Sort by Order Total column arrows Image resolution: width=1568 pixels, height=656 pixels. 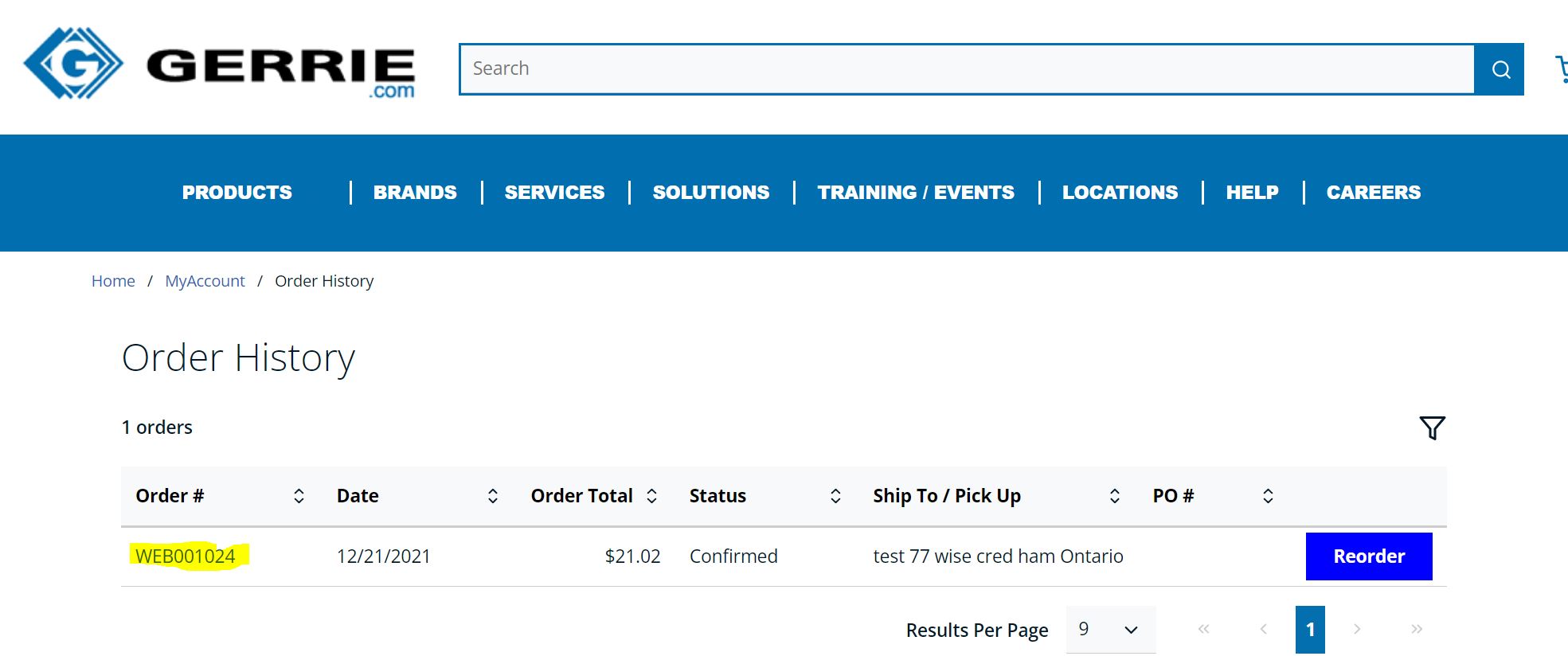tap(651, 496)
